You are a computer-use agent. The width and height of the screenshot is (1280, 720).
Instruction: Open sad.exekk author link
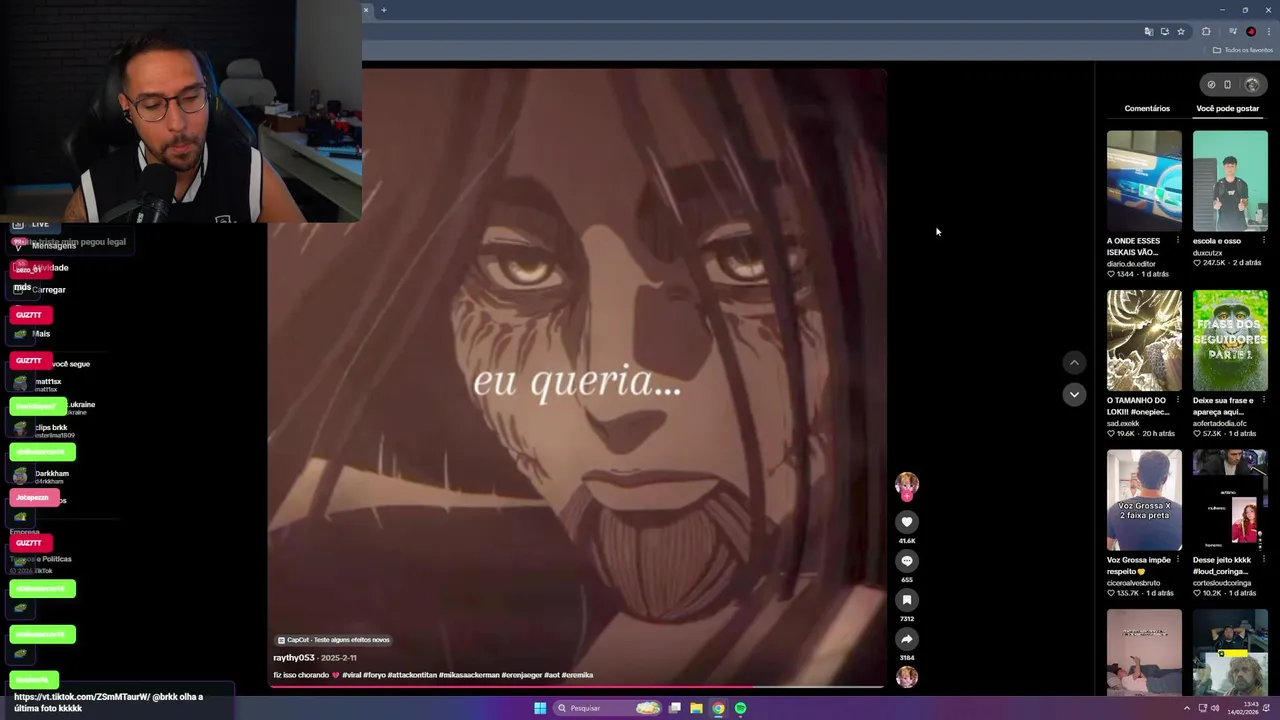1123,423
